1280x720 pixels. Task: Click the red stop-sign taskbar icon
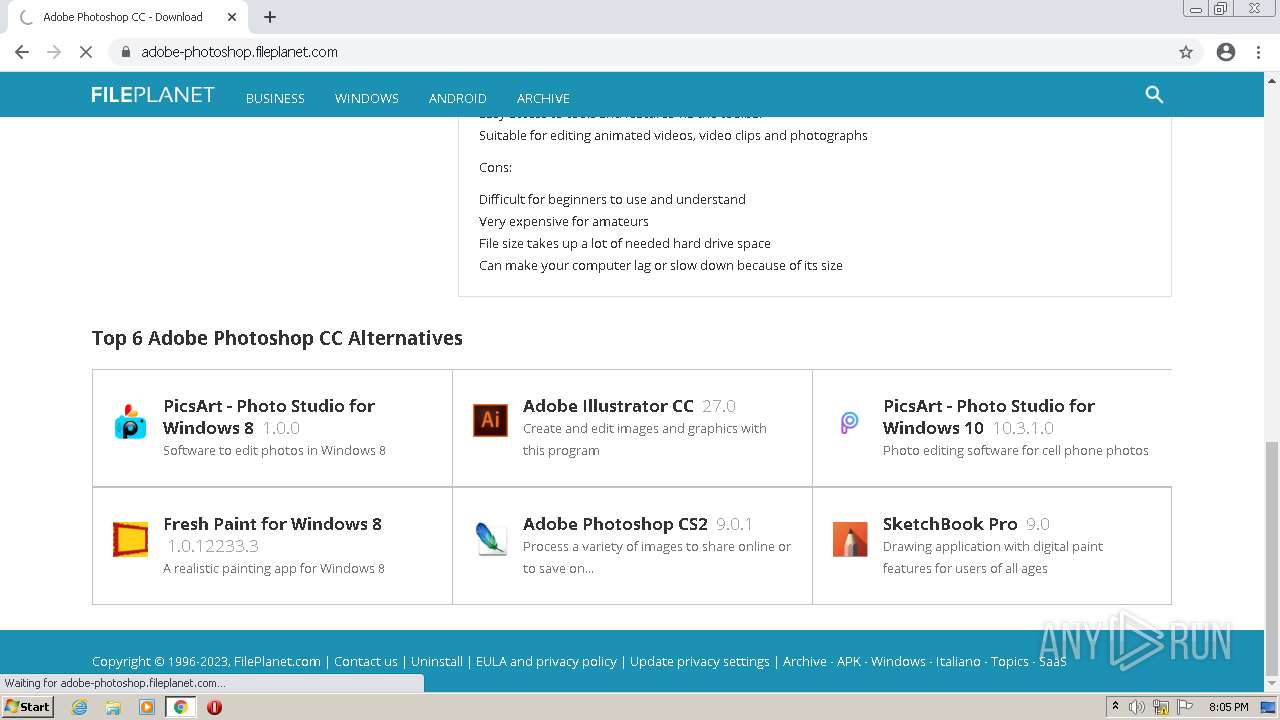(214, 707)
